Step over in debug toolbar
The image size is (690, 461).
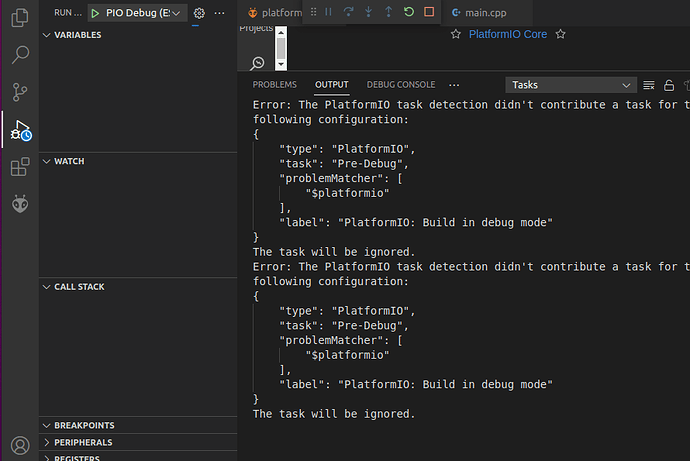(348, 12)
